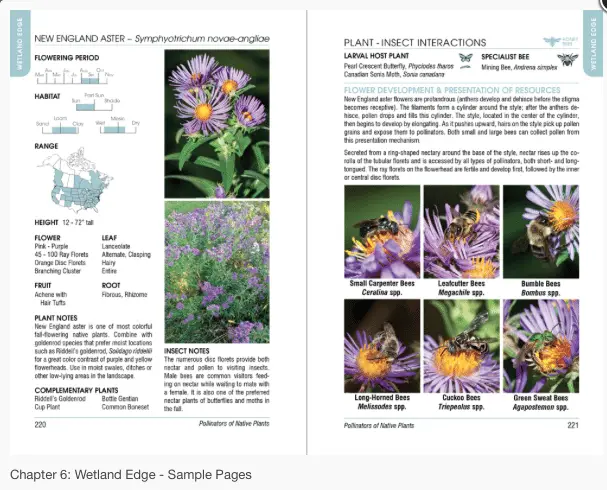Click the butterfly icon beside Larval Host Plant
Viewport: 607px width, 490px height.
click(466, 58)
